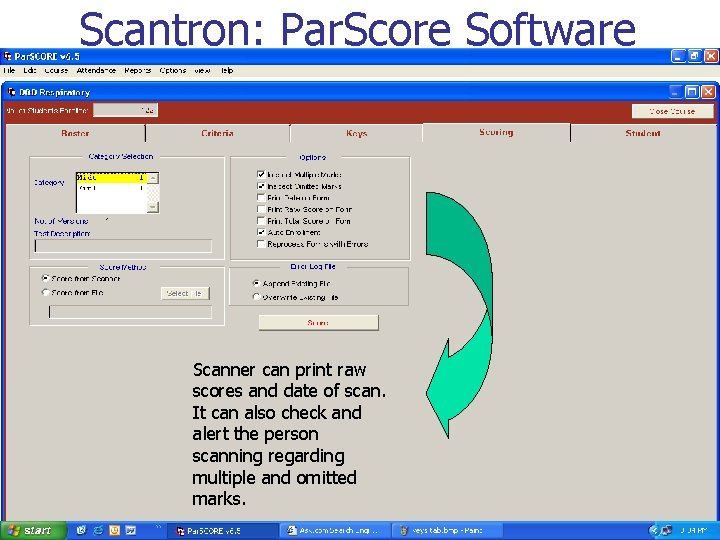Image resolution: width=720 pixels, height=540 pixels.
Task: Toggle Auto Enrollment checkbox
Action: point(261,232)
